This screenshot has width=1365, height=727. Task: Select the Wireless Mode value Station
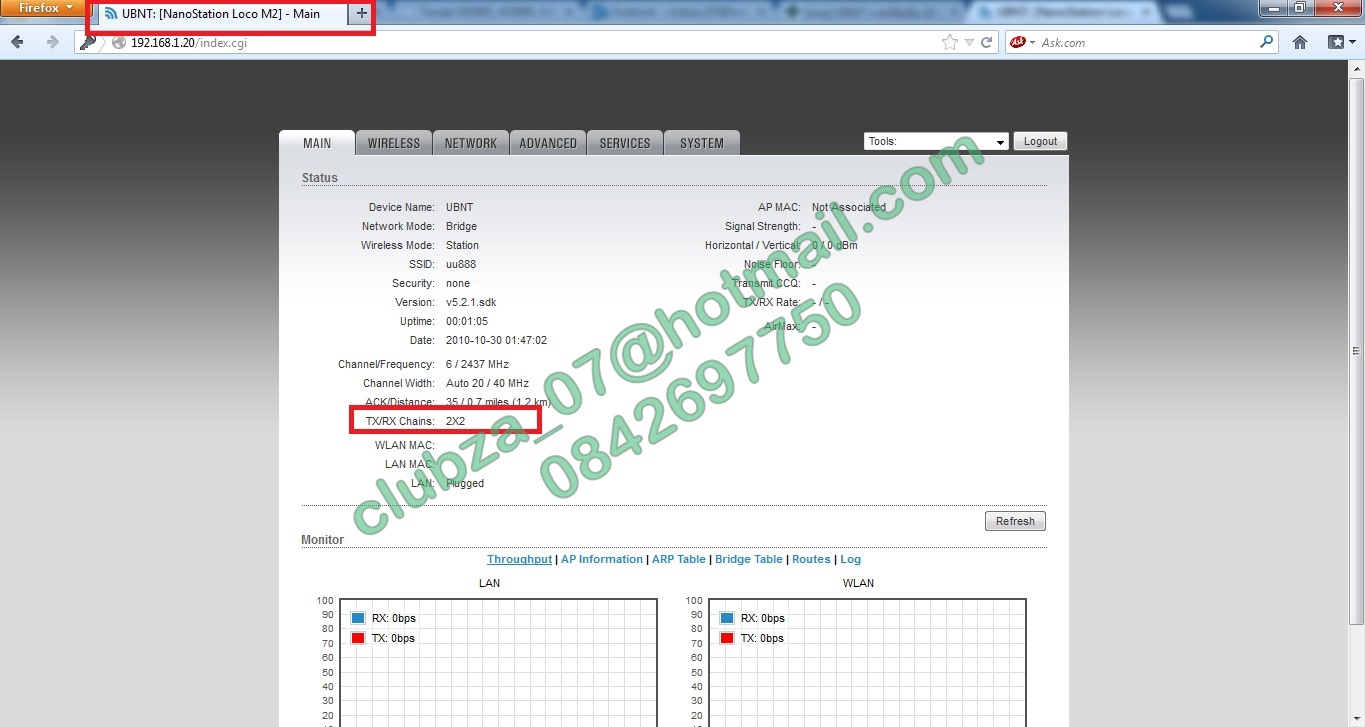(x=462, y=245)
